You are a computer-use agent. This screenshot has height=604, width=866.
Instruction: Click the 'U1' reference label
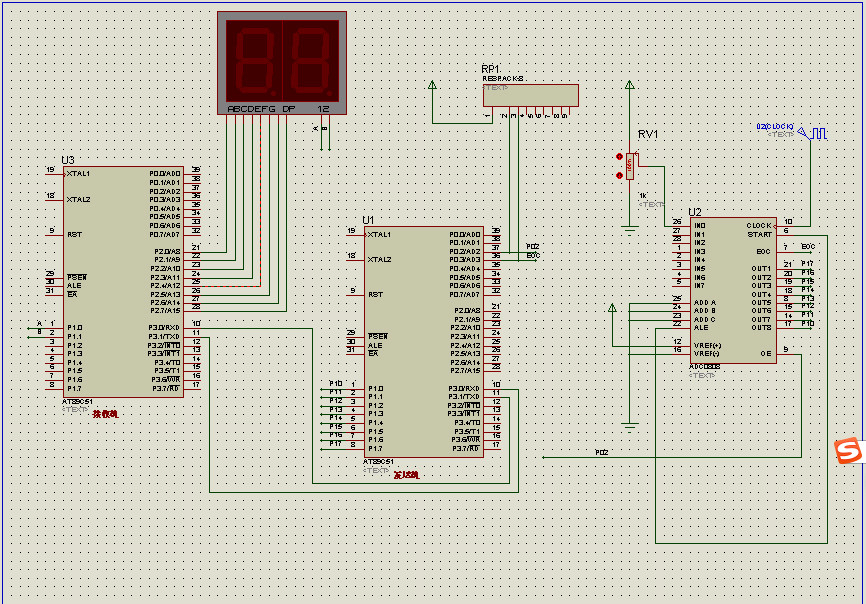click(x=368, y=220)
